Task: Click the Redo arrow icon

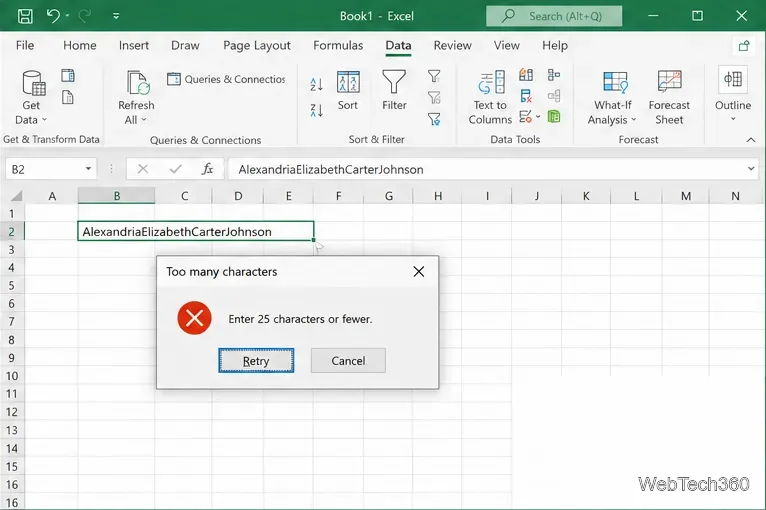Action: pyautogui.click(x=85, y=16)
